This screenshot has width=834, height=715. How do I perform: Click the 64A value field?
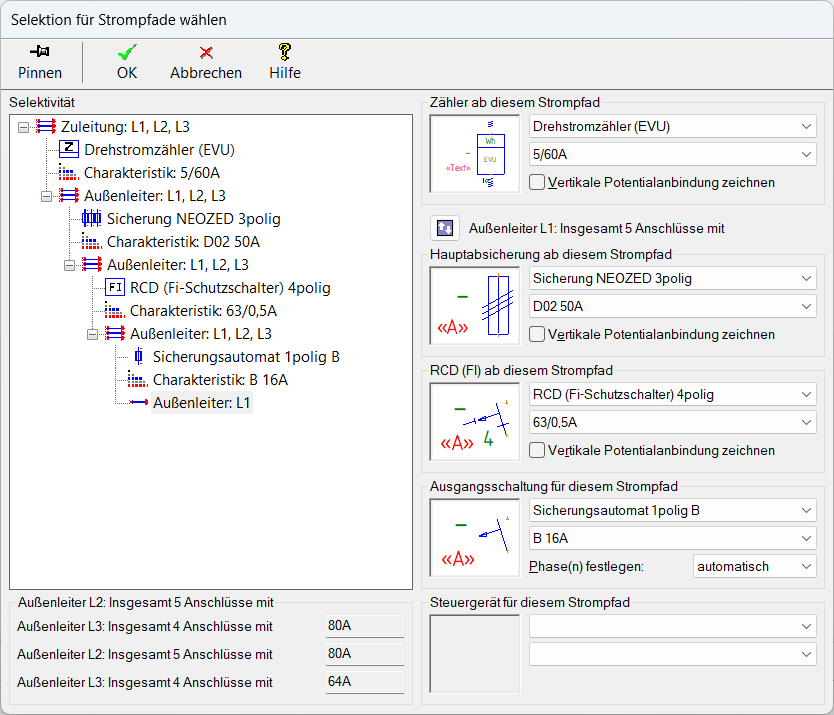pos(365,683)
